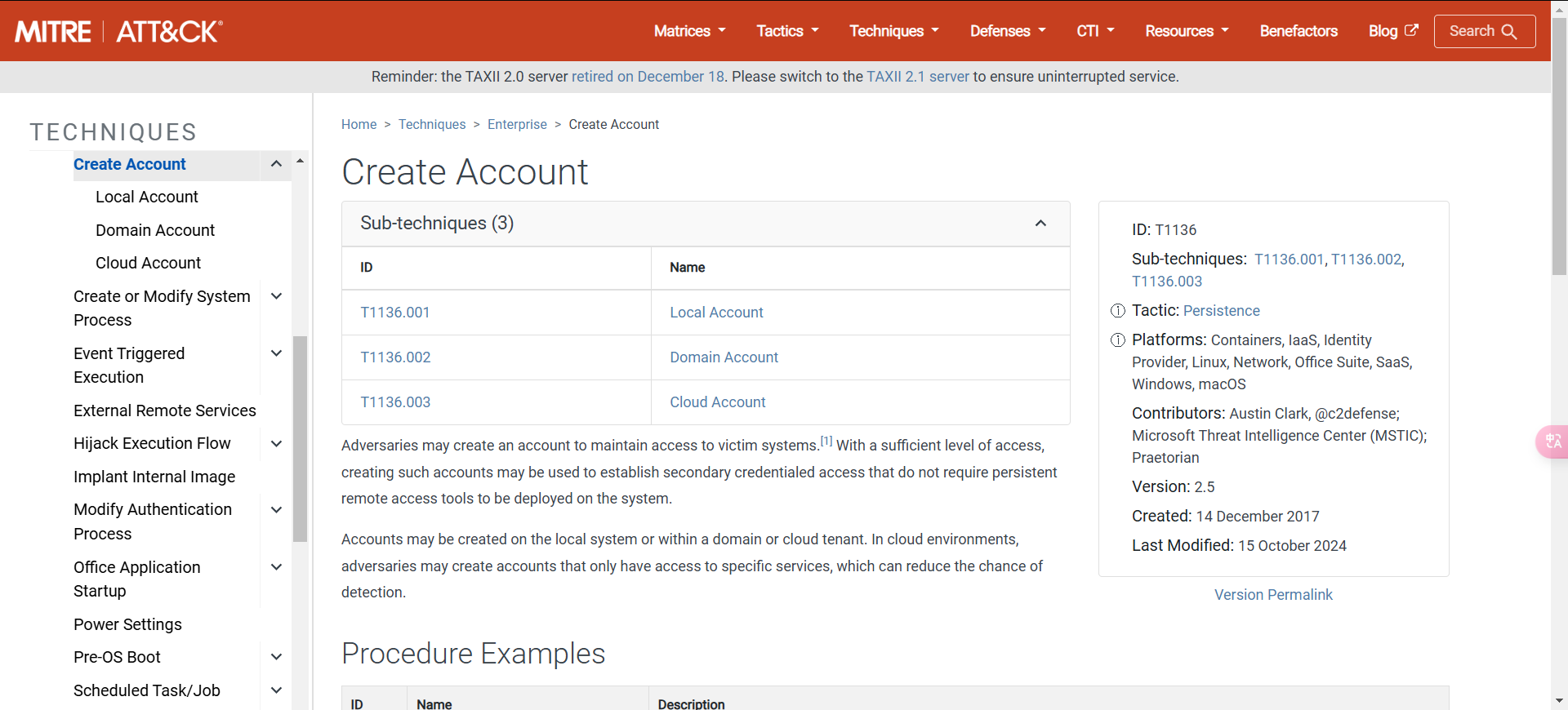
Task: Open the Matrices dropdown menu
Action: [x=689, y=31]
